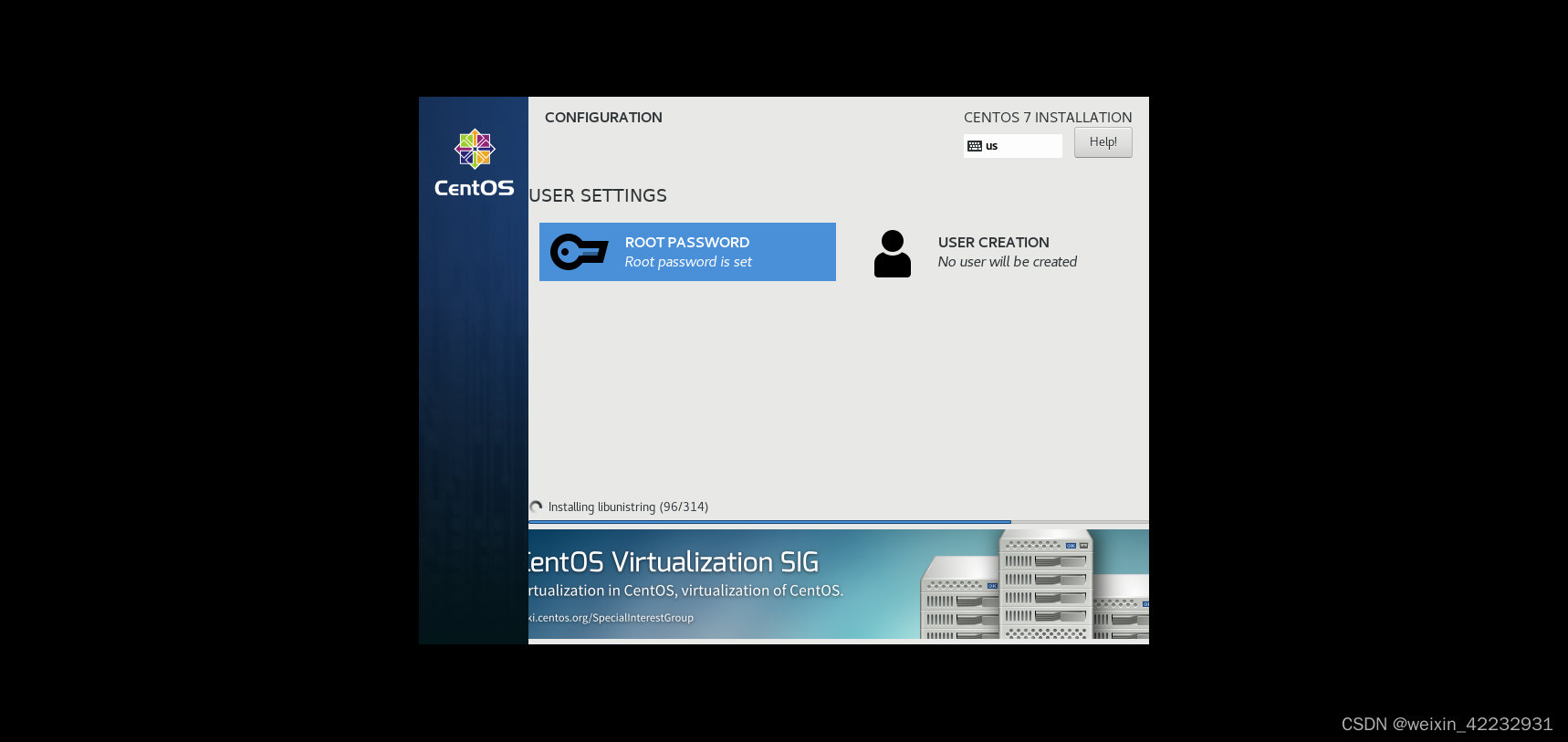Click the CentOS logo in sidebar

(x=475, y=163)
